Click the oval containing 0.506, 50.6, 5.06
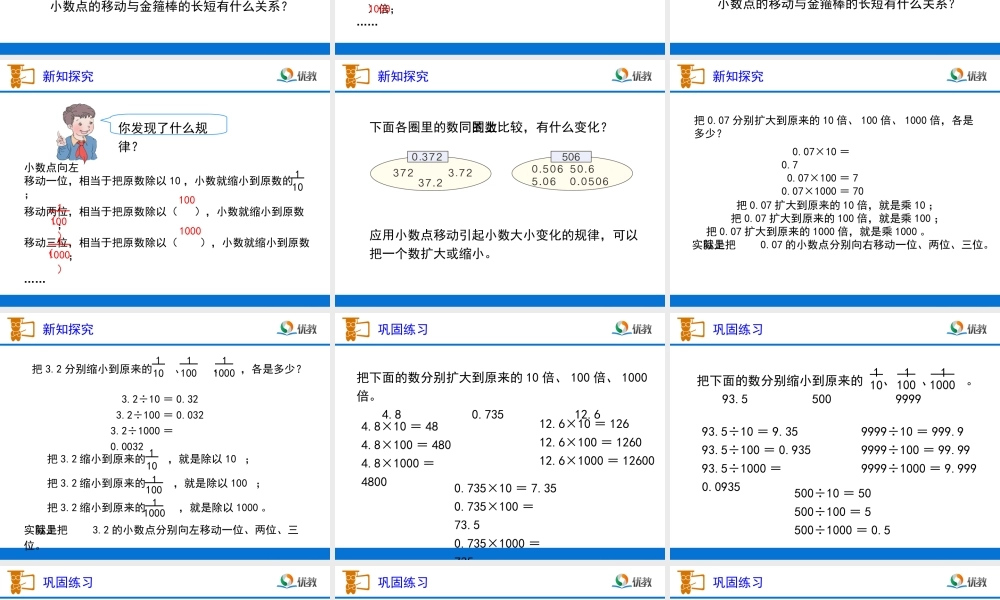Screen dimensions: 1000x600 pos(571,175)
